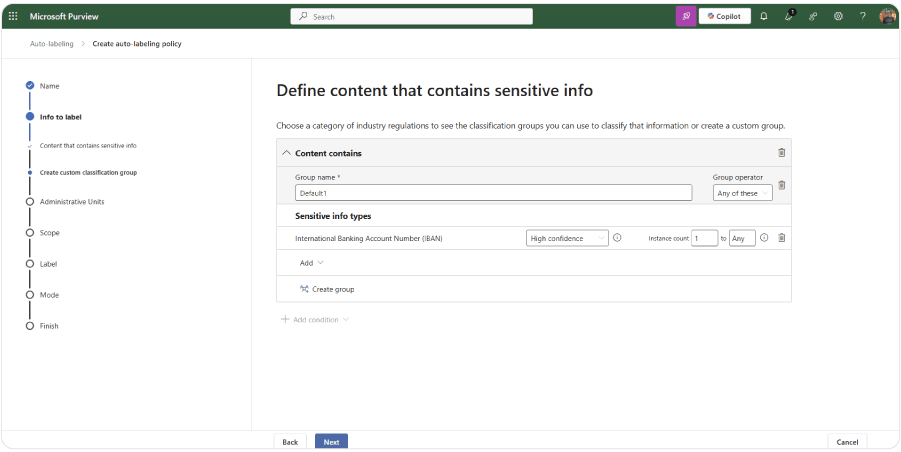Delete the Content contains condition

point(781,153)
